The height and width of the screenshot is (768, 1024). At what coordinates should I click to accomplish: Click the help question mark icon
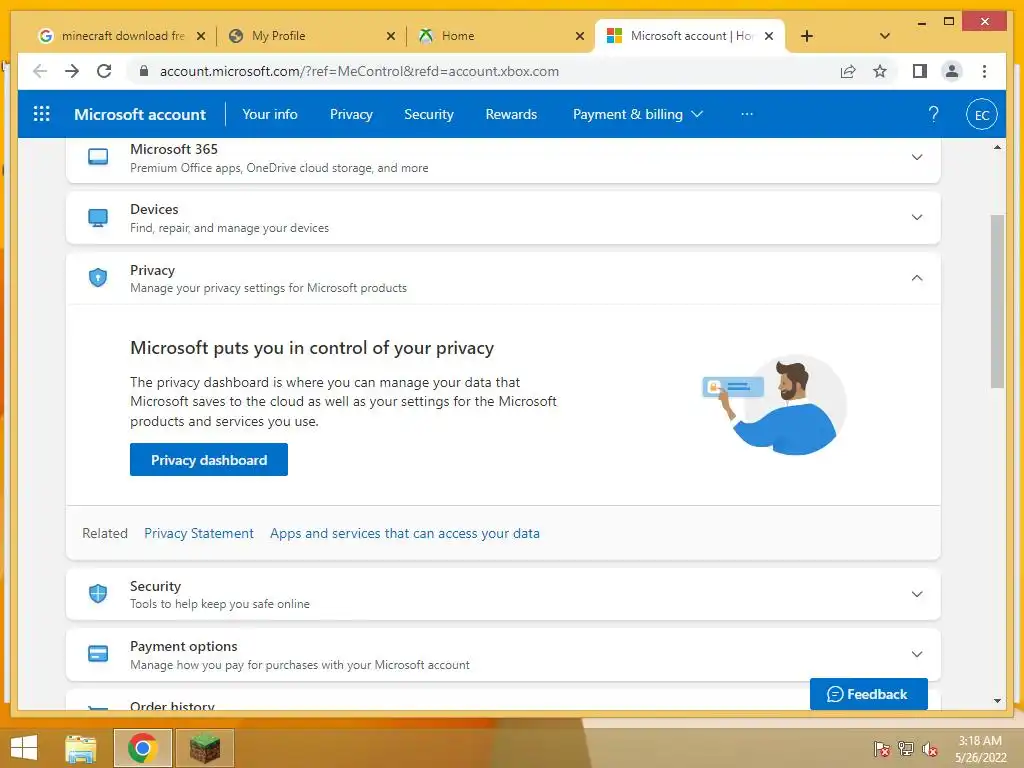coord(933,114)
